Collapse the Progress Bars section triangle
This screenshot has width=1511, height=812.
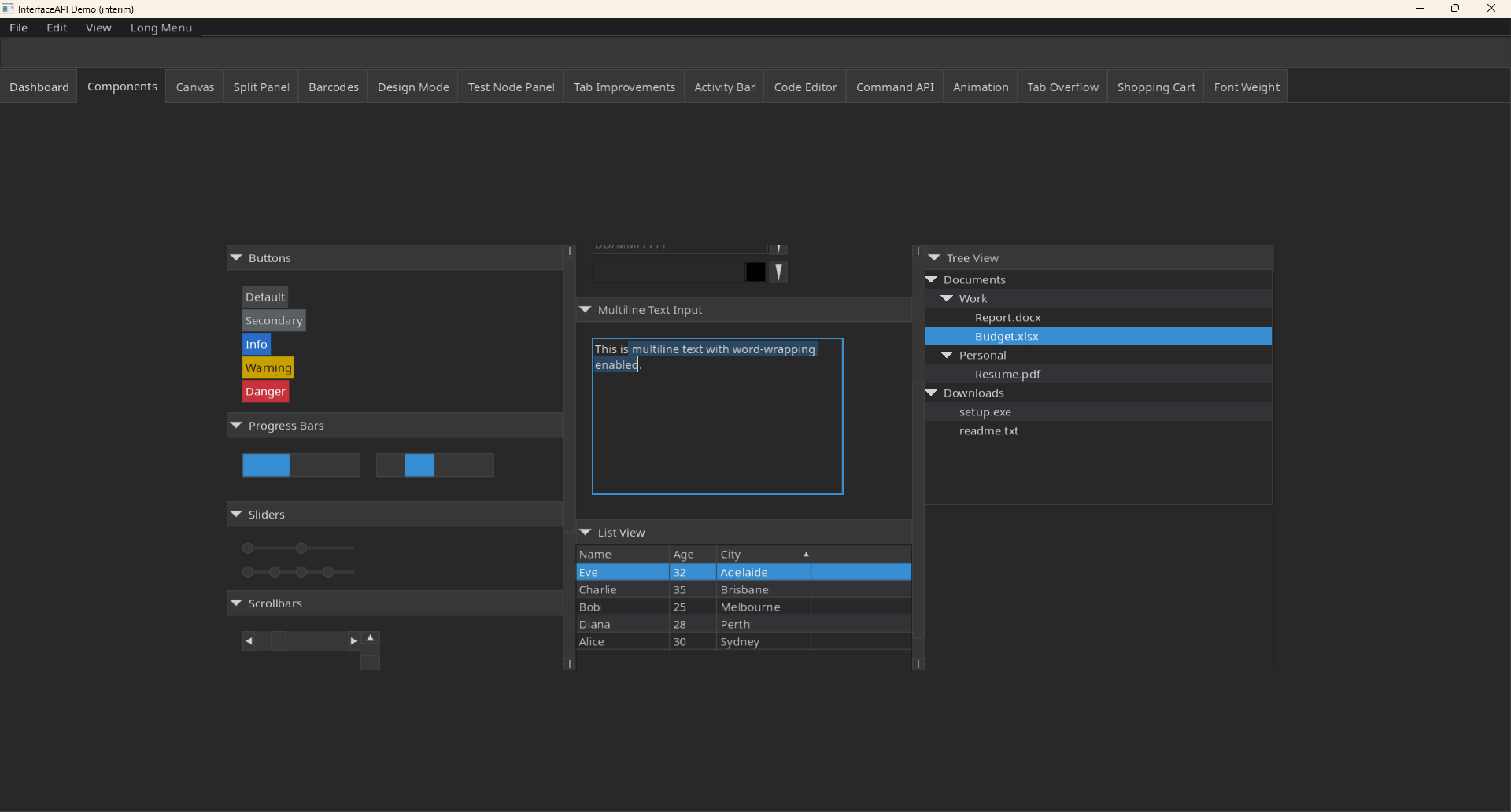pos(236,426)
